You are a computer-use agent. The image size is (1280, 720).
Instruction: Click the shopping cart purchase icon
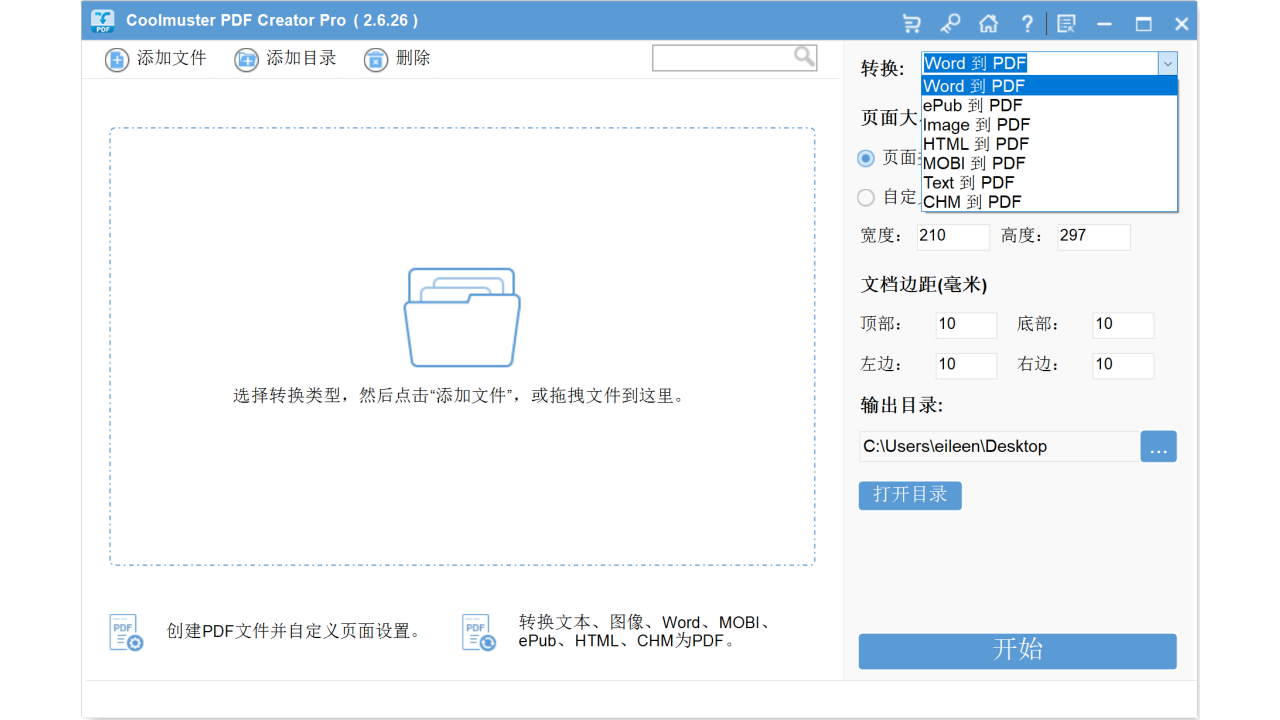pyautogui.click(x=910, y=22)
